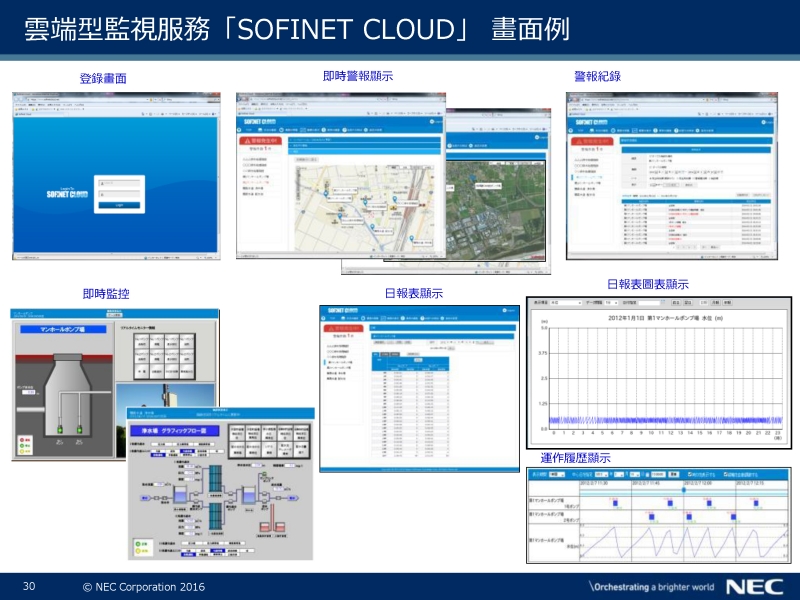Select the left green pump lamp in manhole diagram
Image resolution: width=800 pixels, height=600 pixels.
(x=60, y=429)
